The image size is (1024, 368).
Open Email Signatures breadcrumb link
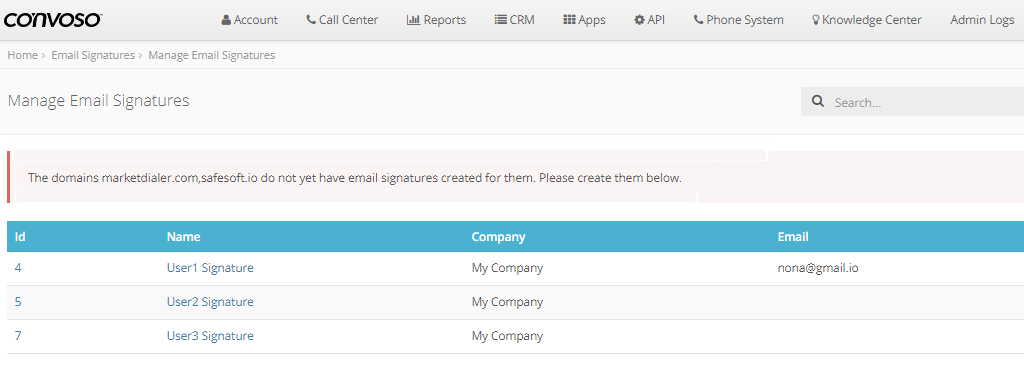[93, 55]
